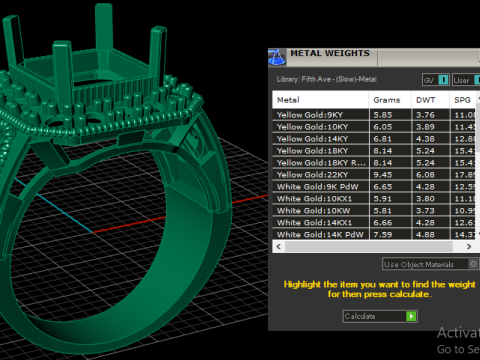Screen dimensions: 480x360
Task: Click the horizontal scrollbar track
Action: (x=369, y=246)
